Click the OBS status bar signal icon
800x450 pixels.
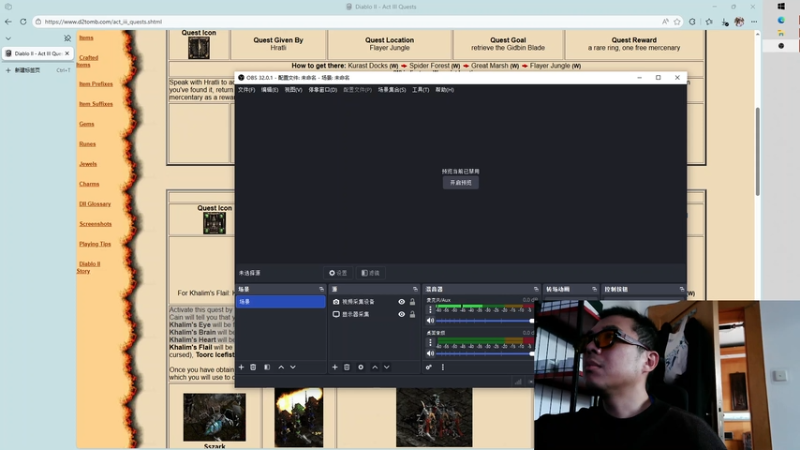tap(518, 381)
